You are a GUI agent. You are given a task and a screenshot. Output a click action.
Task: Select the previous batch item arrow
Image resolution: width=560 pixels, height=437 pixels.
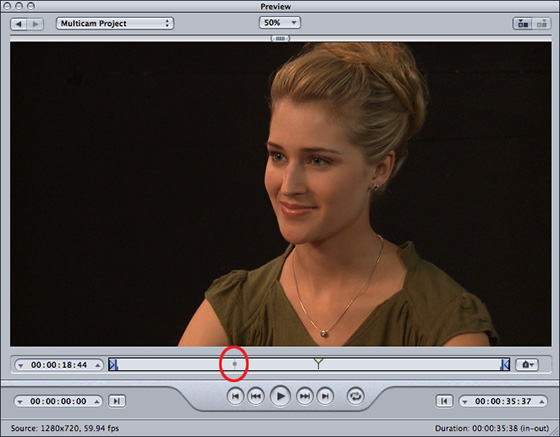pos(19,24)
